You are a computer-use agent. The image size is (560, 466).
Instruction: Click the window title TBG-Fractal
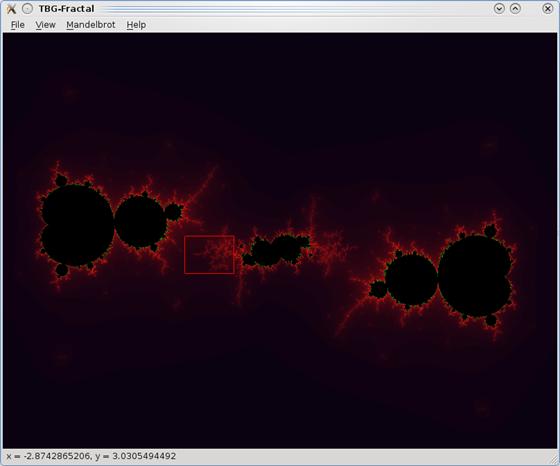pyautogui.click(x=66, y=9)
